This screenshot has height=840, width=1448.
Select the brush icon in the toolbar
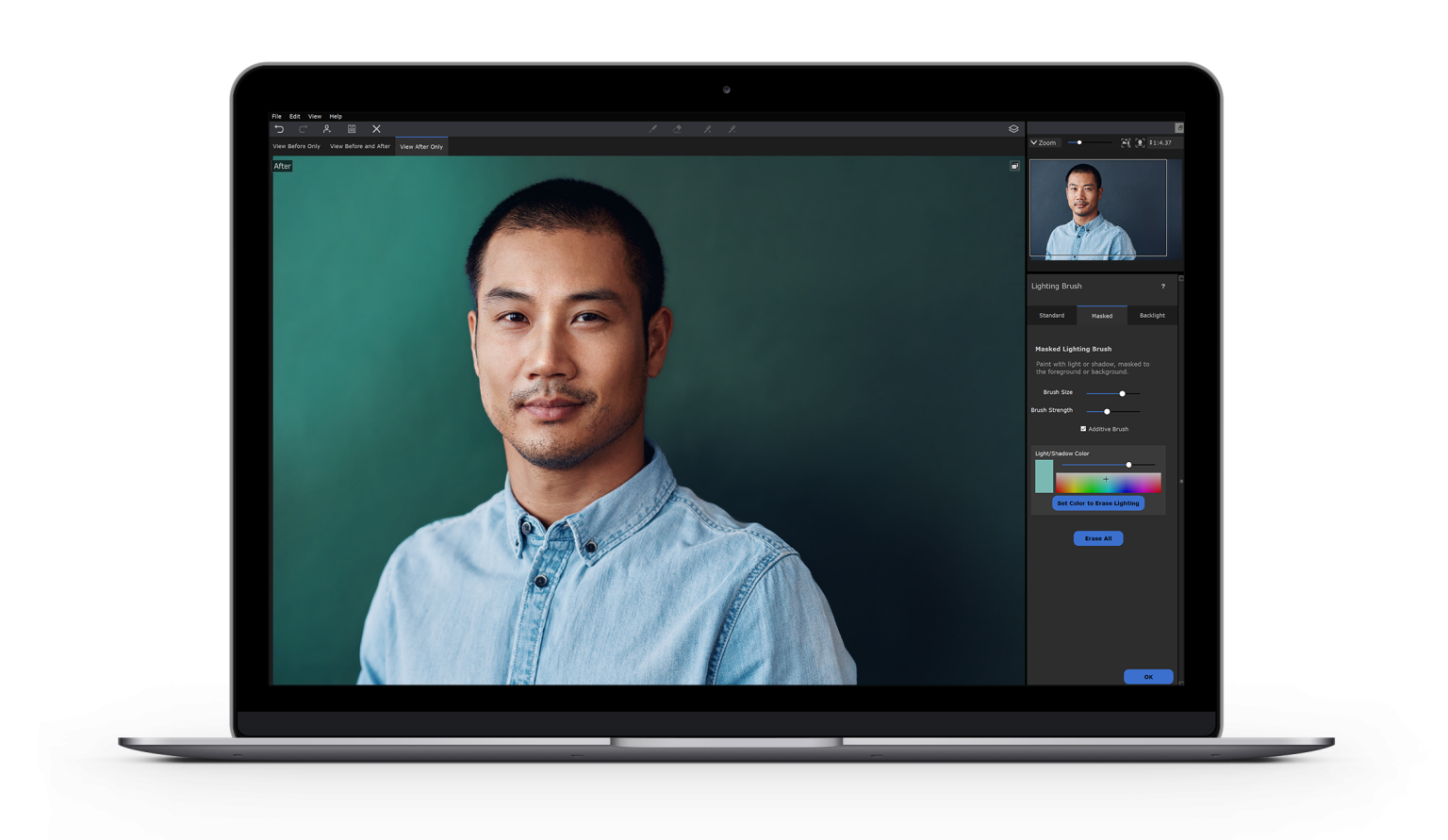tap(654, 129)
